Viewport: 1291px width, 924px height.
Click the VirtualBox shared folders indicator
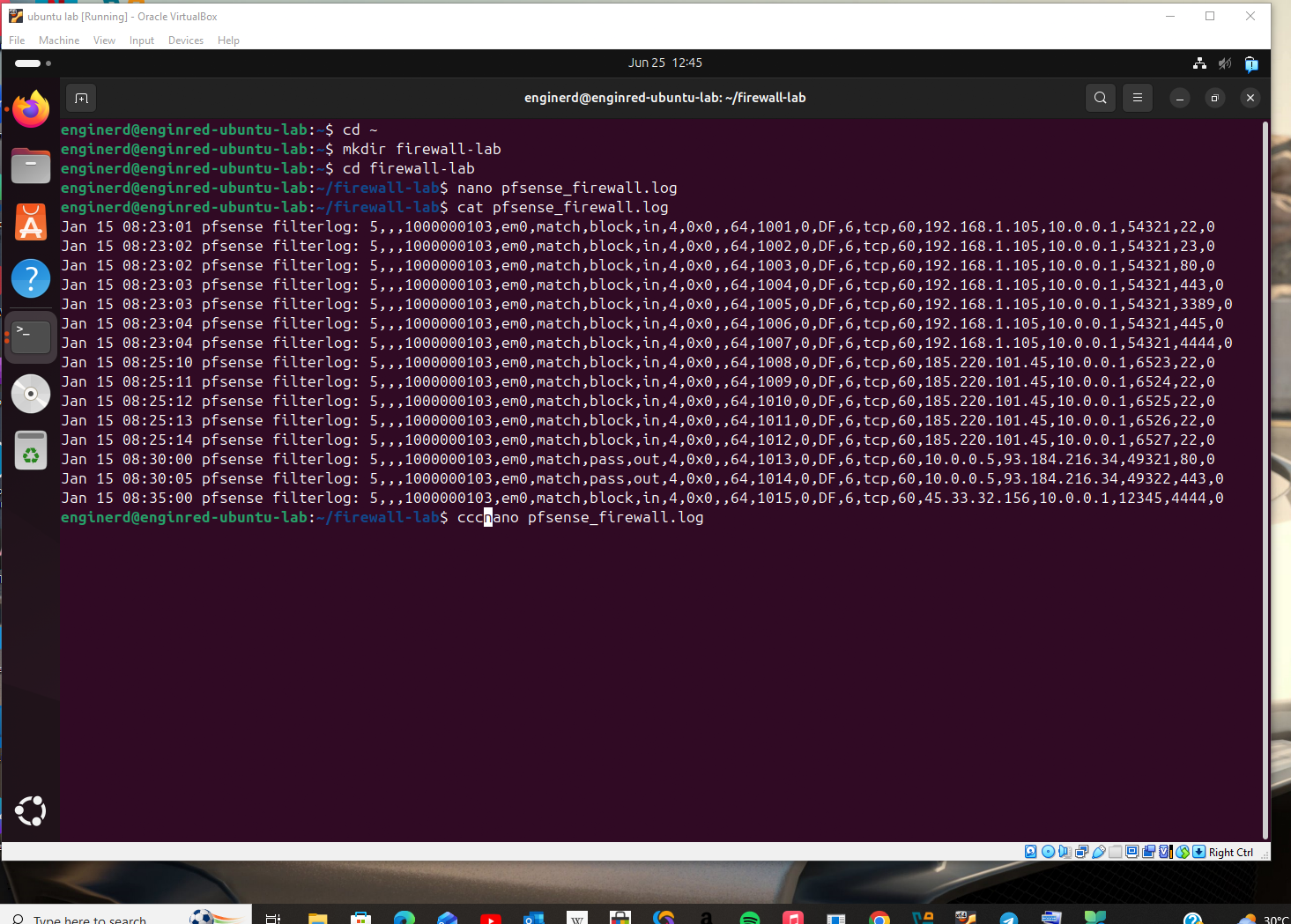[1115, 852]
